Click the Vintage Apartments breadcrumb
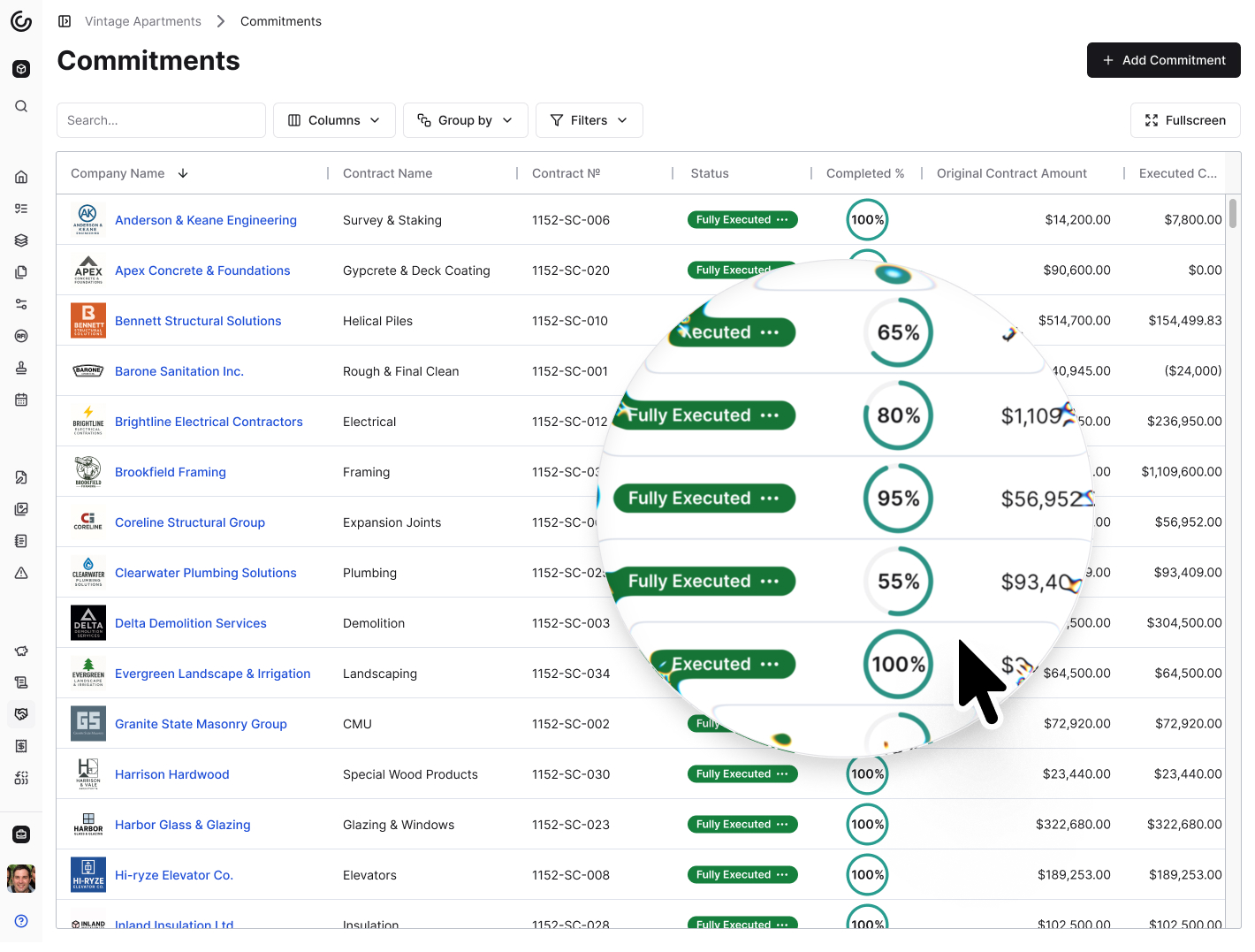Viewport: 1255px width, 952px height. coord(142,20)
